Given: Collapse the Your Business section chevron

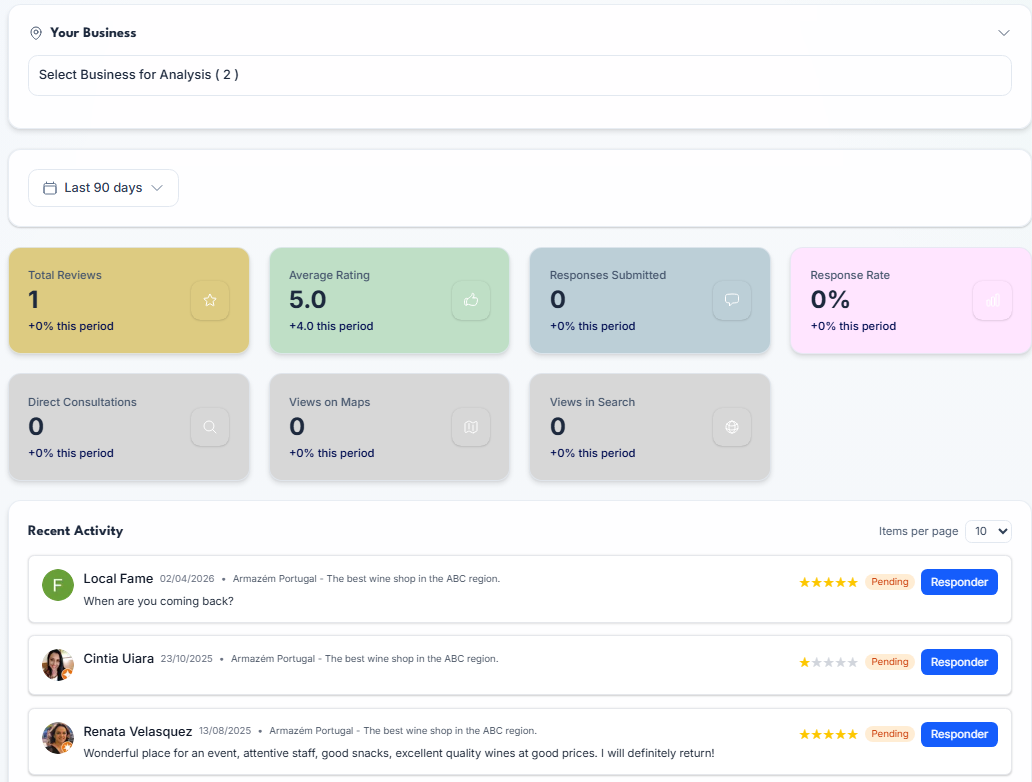Looking at the screenshot, I should click(x=1004, y=33).
